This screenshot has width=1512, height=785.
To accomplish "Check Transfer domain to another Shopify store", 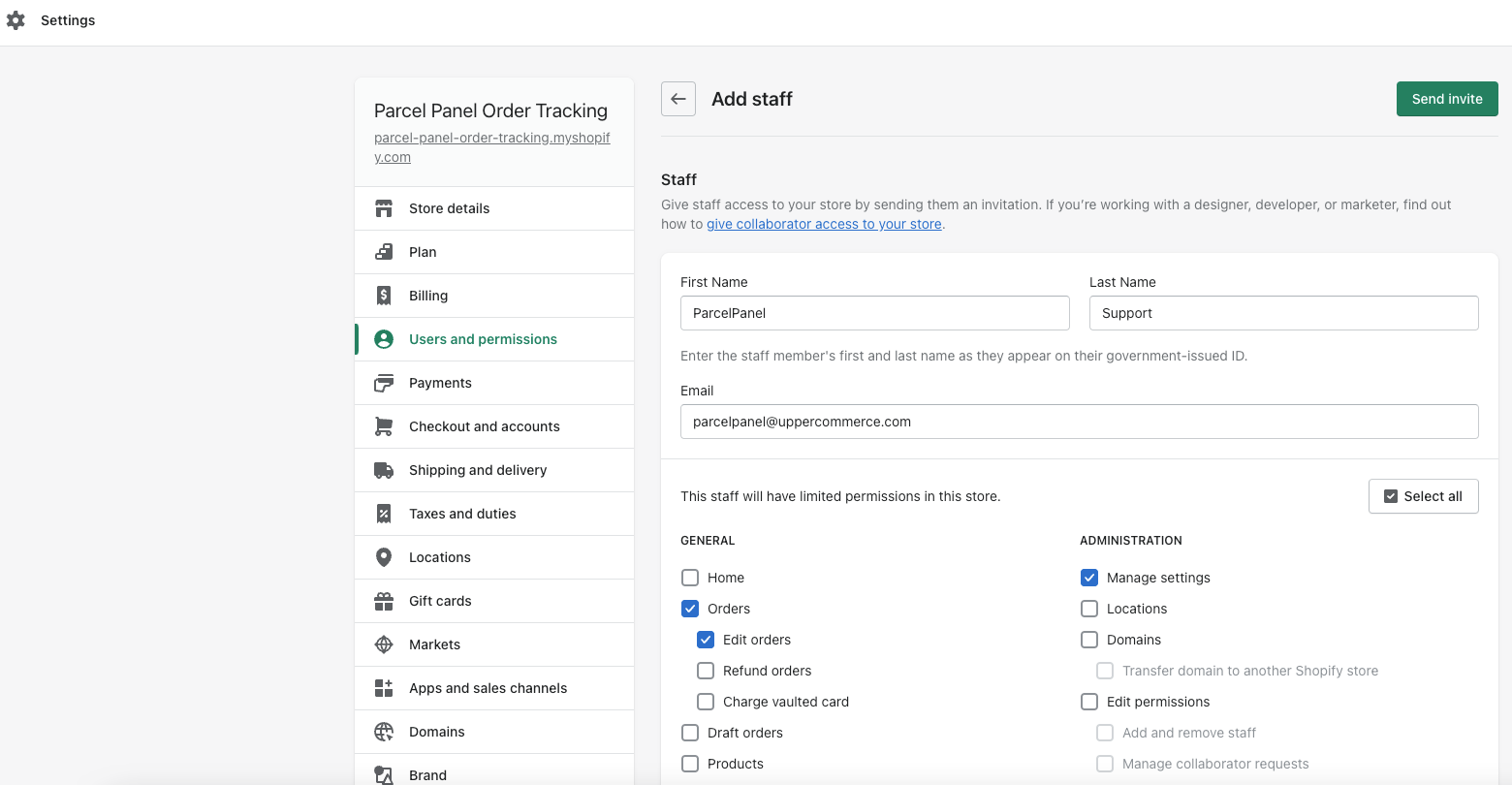I will pyautogui.click(x=1105, y=671).
